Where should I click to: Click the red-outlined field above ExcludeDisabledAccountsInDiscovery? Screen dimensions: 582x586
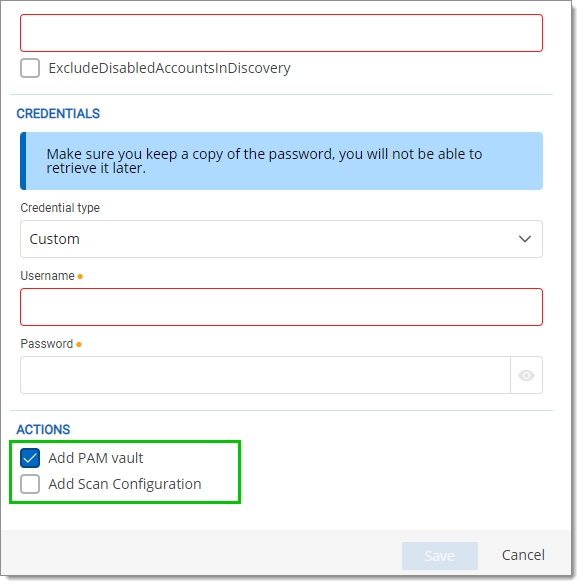coord(281,33)
